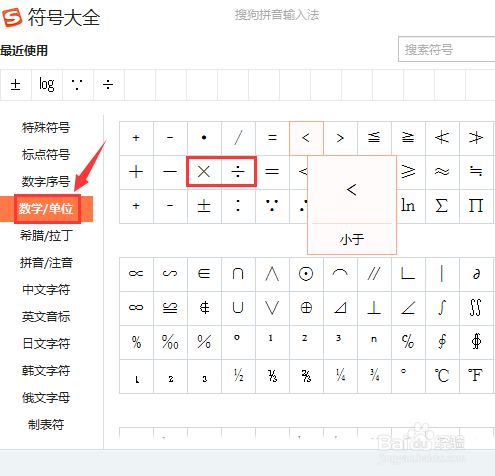Insert the logical OR symbol ∨
This screenshot has height=476, width=495.
click(272, 308)
